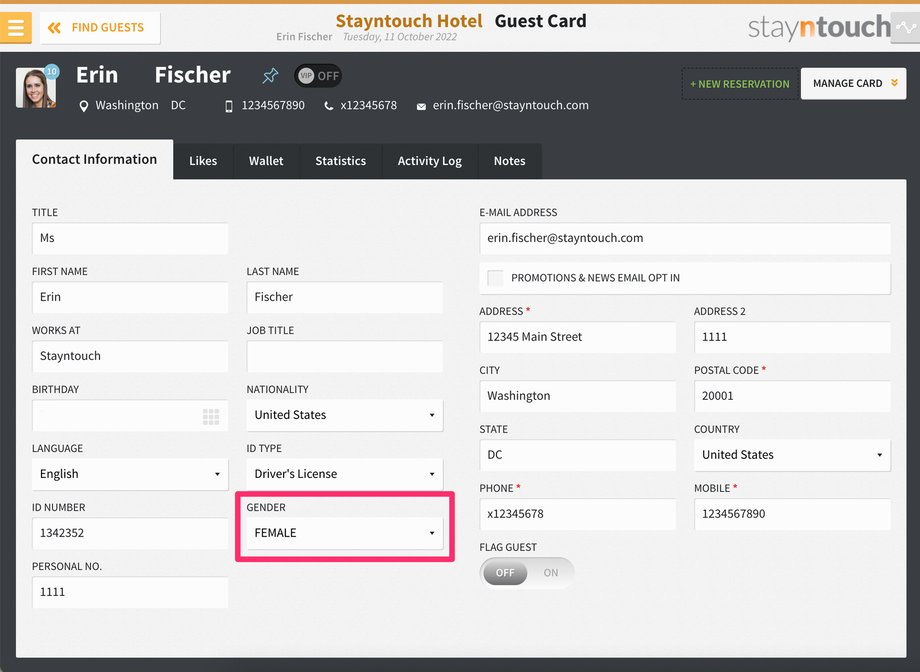Open the Country dropdown
This screenshot has height=672, width=920.
coord(792,455)
